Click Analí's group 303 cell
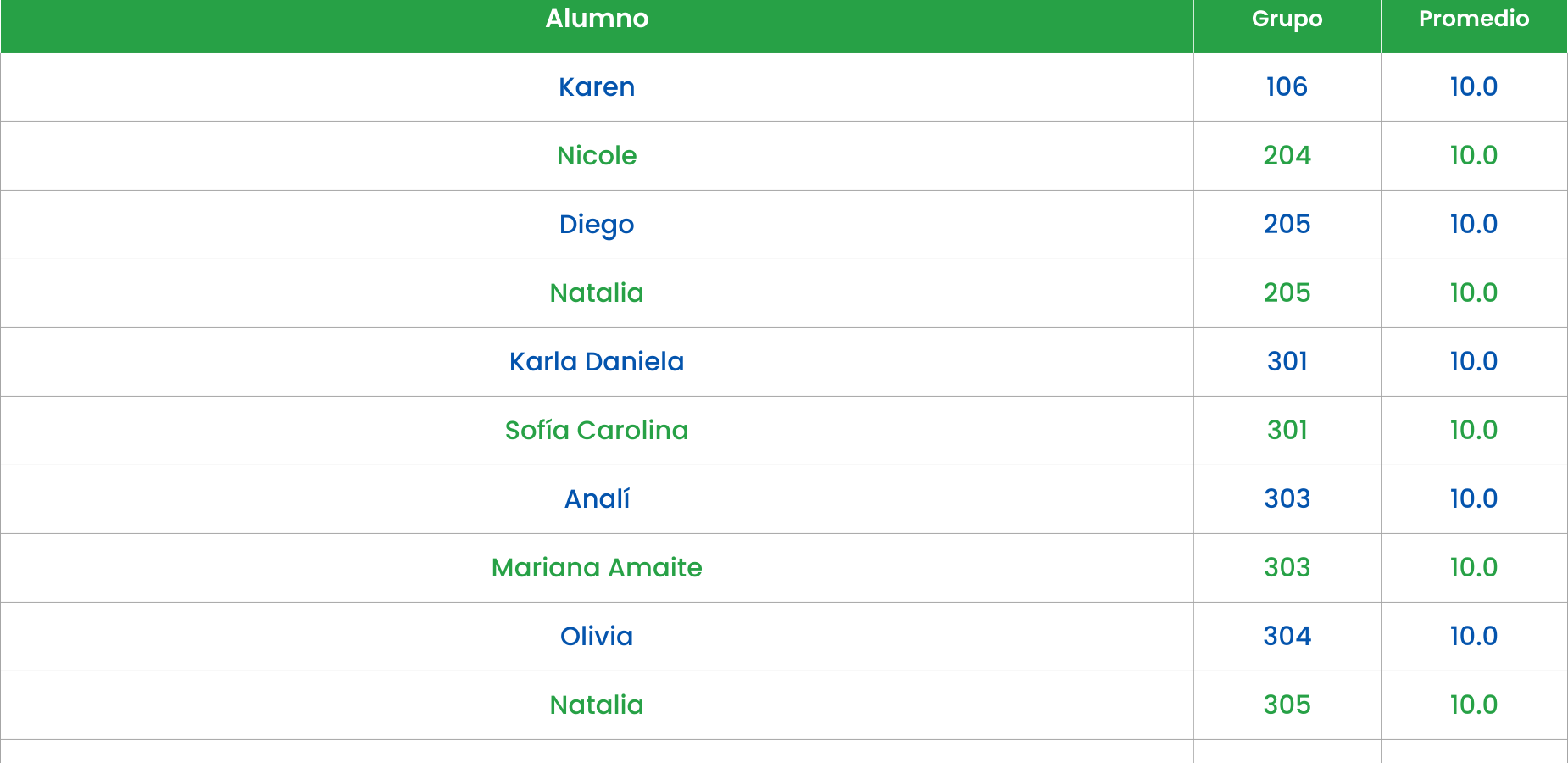The image size is (1568, 763). click(1287, 499)
